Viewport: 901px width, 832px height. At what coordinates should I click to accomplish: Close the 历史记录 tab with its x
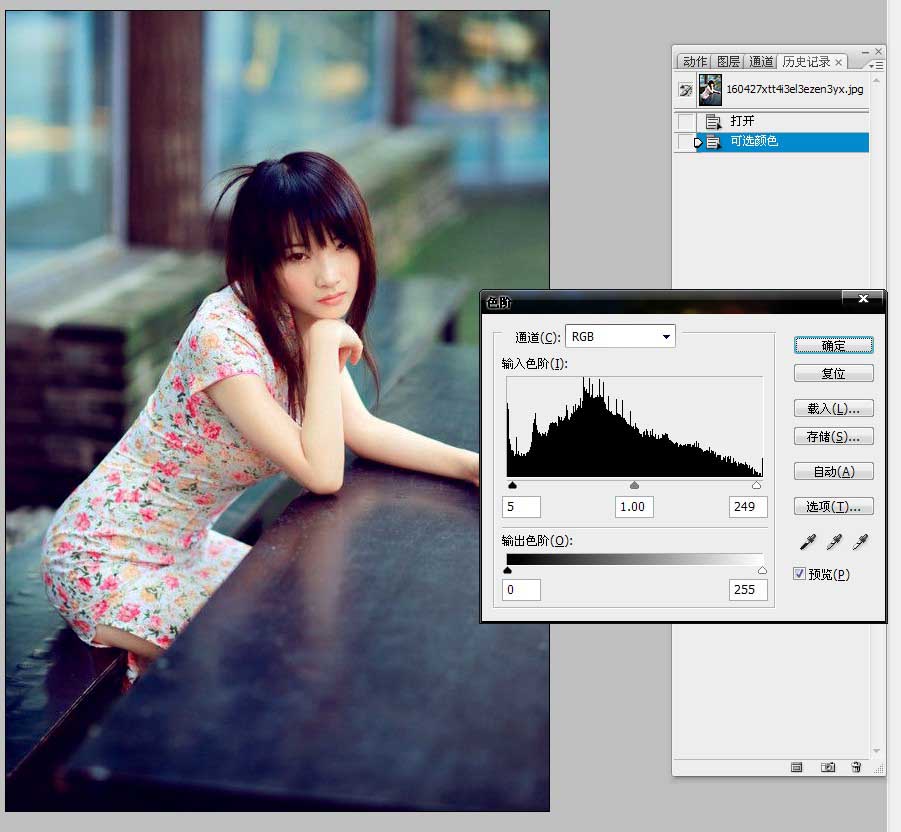(839, 62)
